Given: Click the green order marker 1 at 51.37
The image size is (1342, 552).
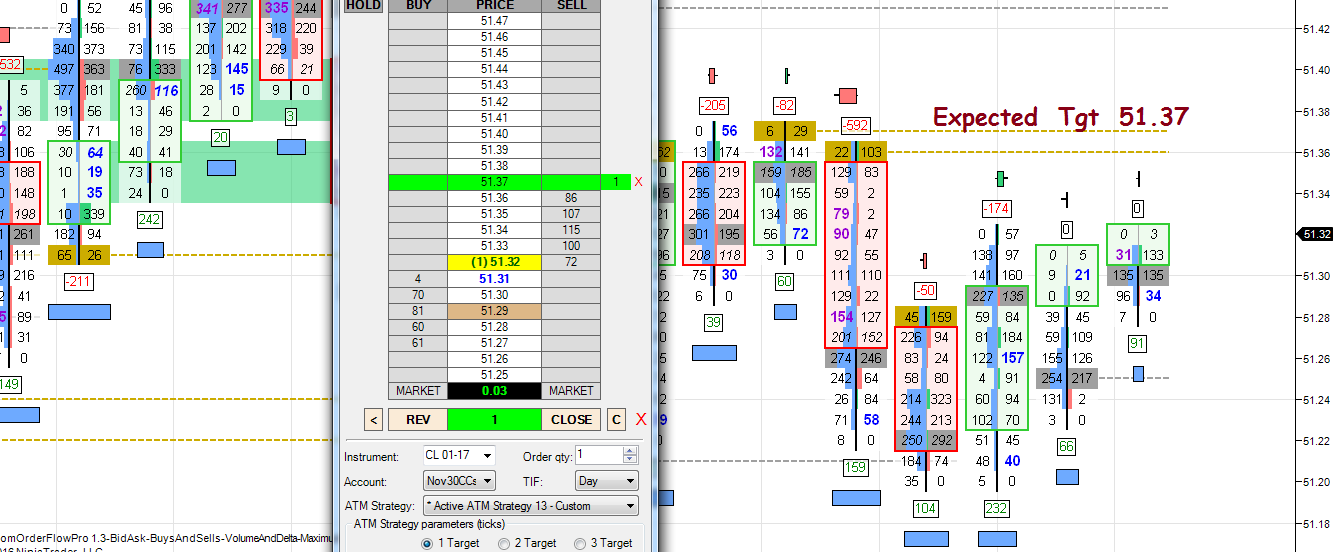Looking at the screenshot, I should pyautogui.click(x=616, y=182).
